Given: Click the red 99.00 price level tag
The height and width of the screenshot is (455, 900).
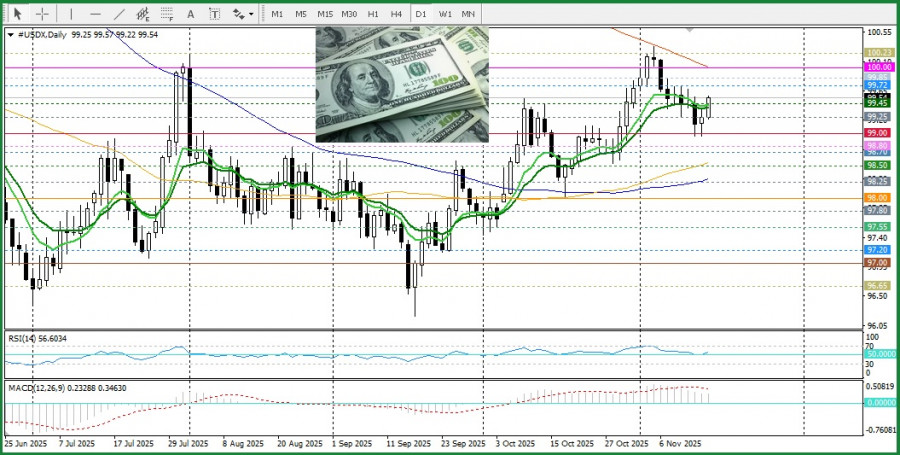Looking at the screenshot, I should point(878,133).
